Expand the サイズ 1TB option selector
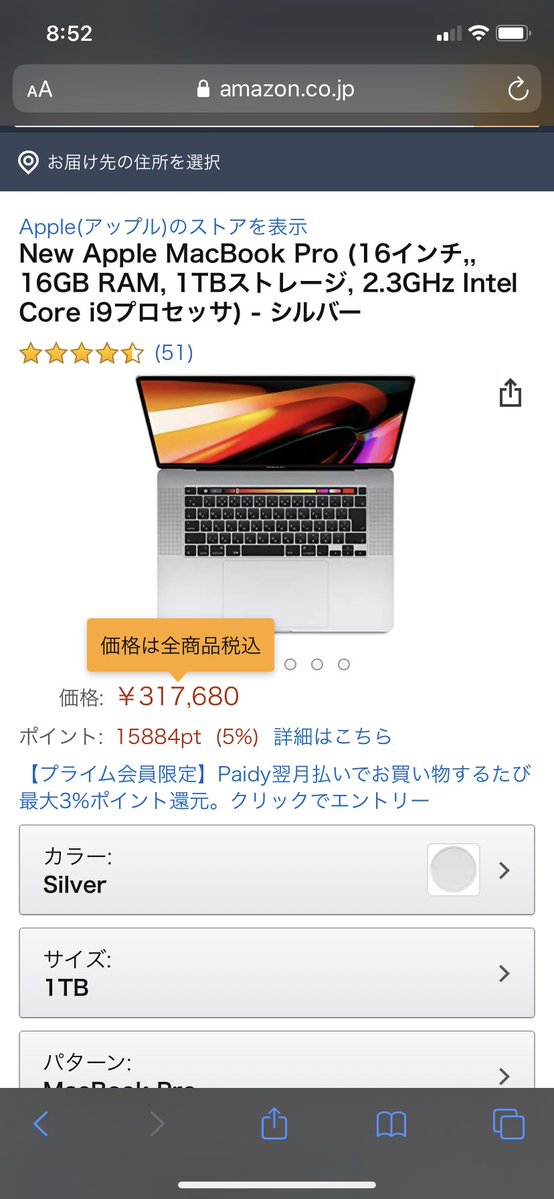 (x=277, y=973)
